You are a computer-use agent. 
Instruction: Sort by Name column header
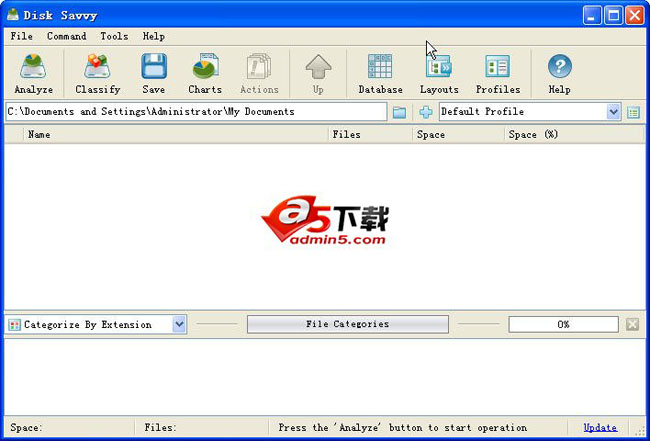[x=176, y=134]
